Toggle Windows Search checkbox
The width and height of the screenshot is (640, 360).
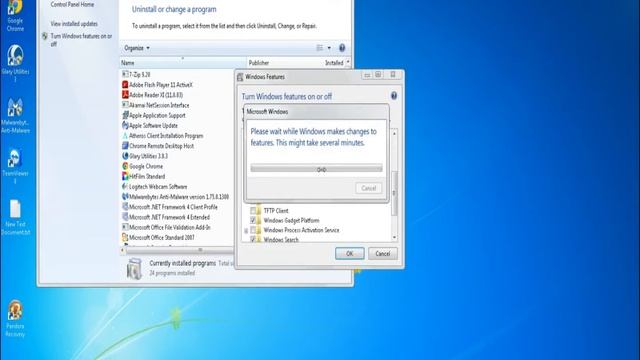click(253, 240)
